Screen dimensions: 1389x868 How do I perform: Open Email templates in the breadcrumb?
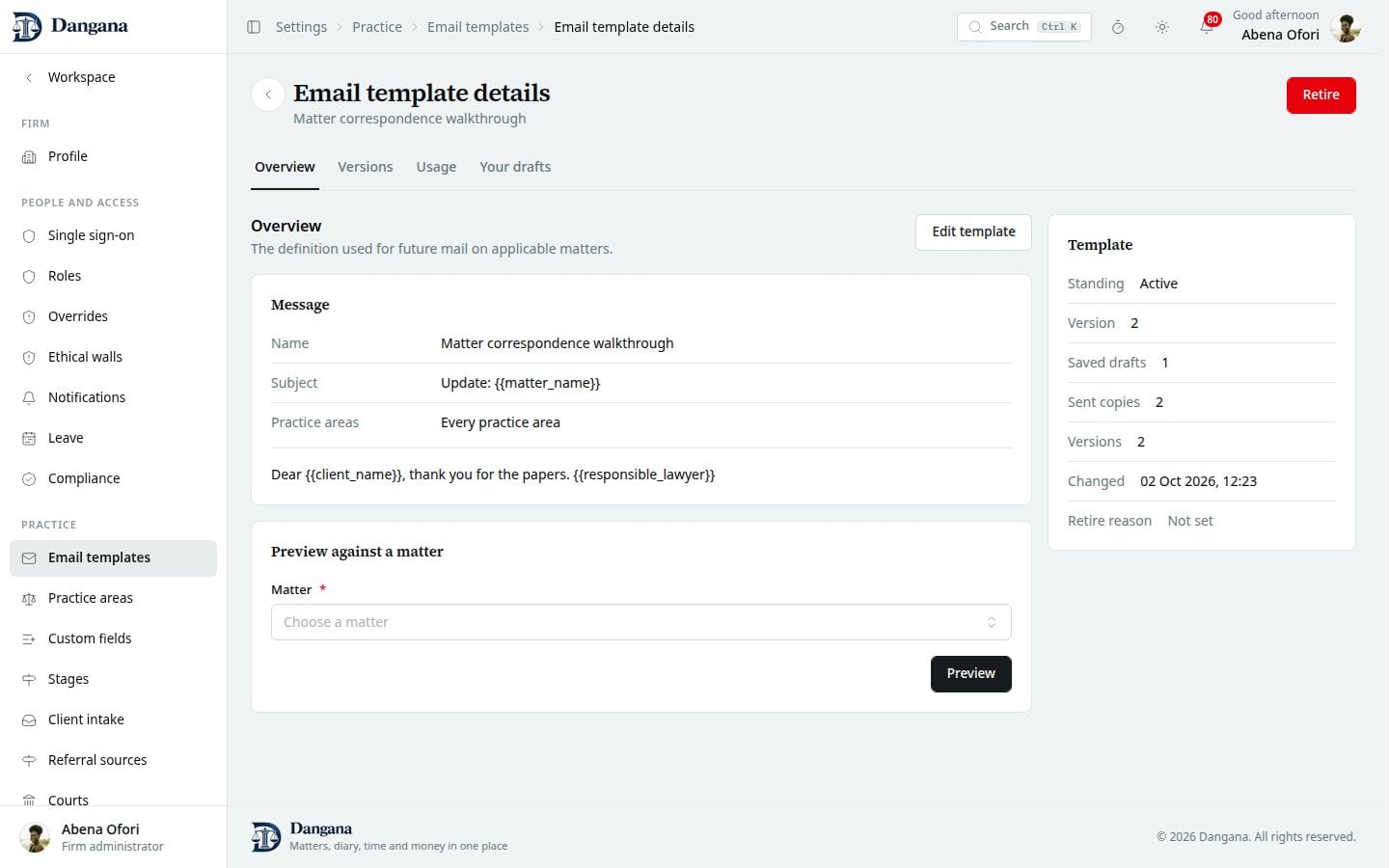[x=477, y=27]
